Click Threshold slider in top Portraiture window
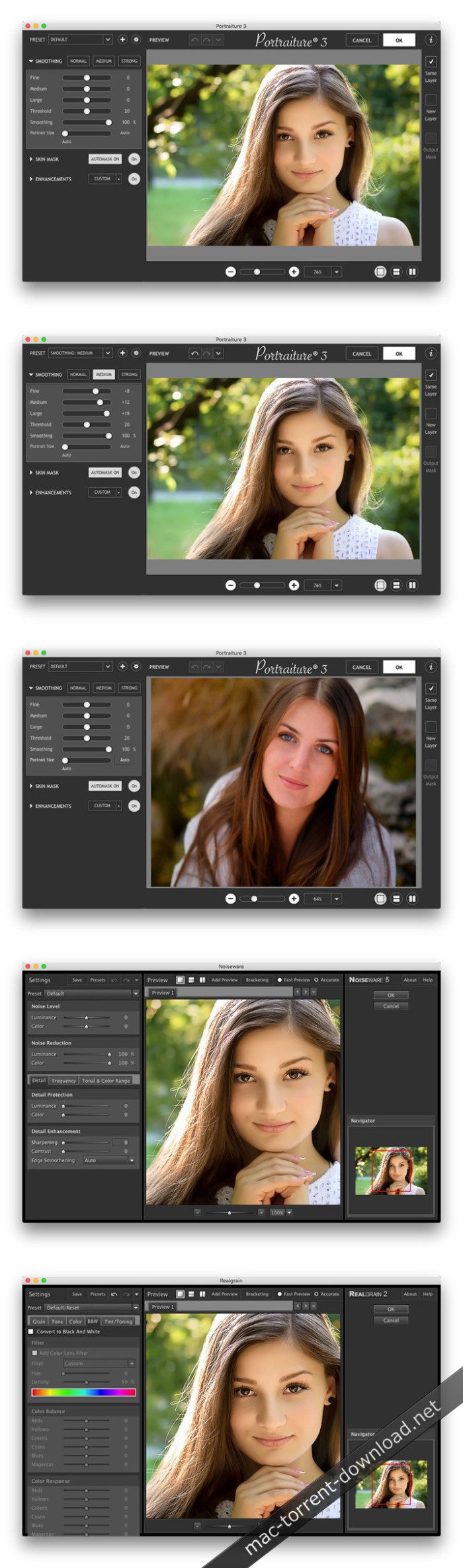This screenshot has width=463, height=1568. pyautogui.click(x=87, y=111)
